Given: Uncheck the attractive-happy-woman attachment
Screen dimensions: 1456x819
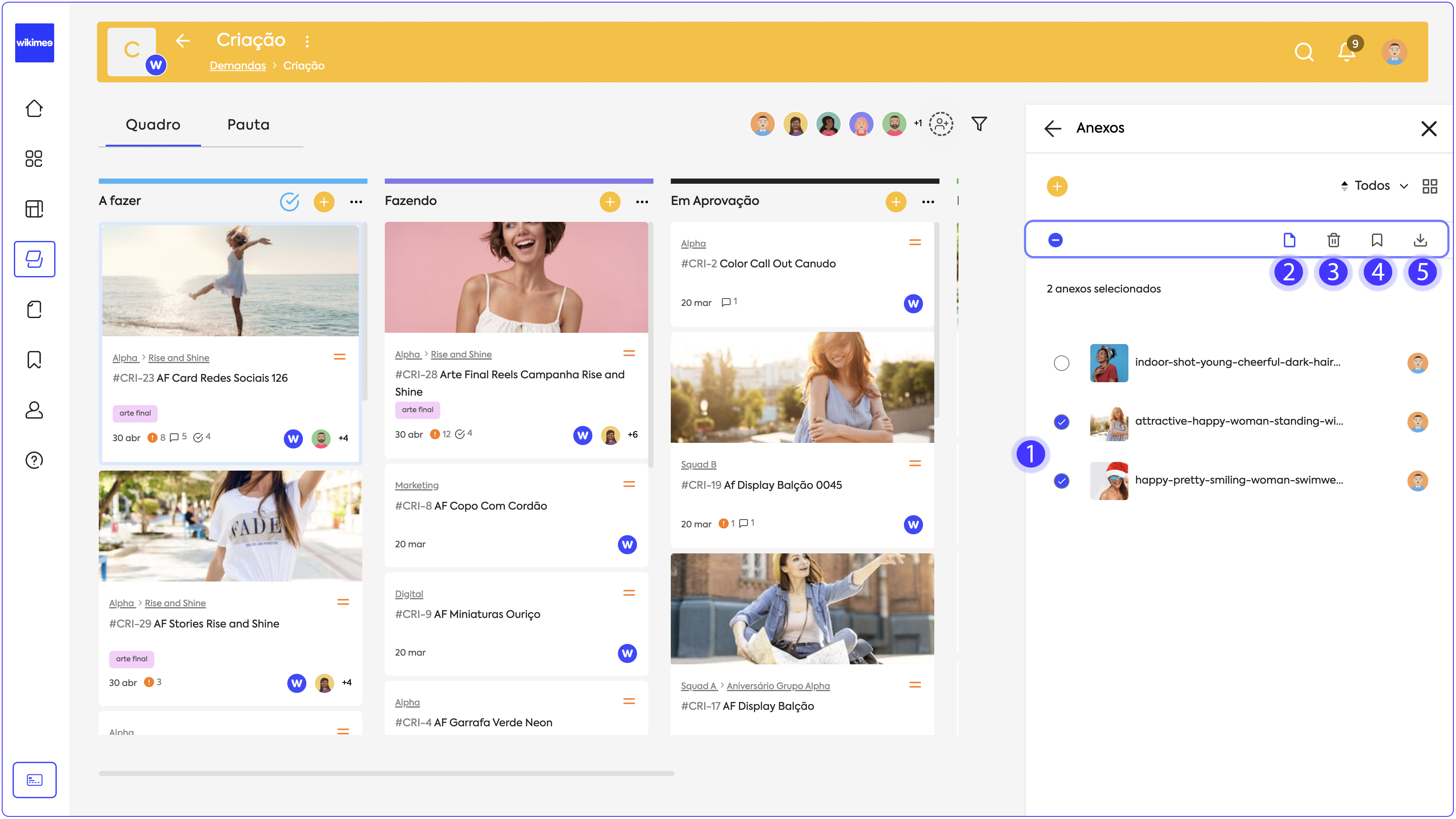Looking at the screenshot, I should (x=1062, y=422).
